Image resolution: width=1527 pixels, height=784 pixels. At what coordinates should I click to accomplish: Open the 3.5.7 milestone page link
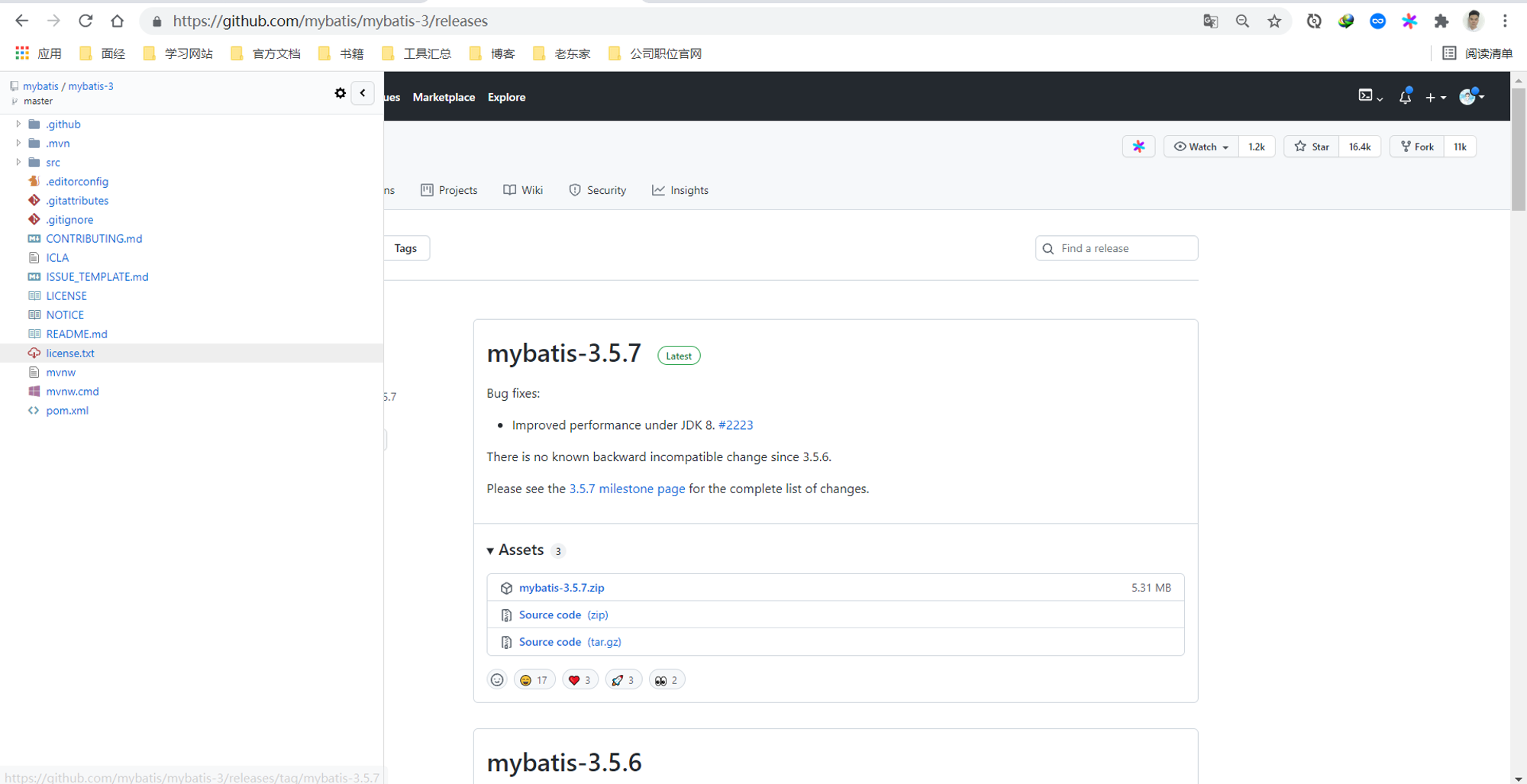point(627,489)
